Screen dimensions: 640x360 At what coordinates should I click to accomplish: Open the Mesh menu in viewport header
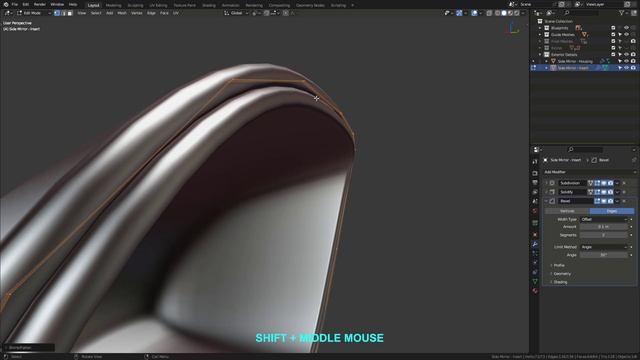(x=122, y=13)
